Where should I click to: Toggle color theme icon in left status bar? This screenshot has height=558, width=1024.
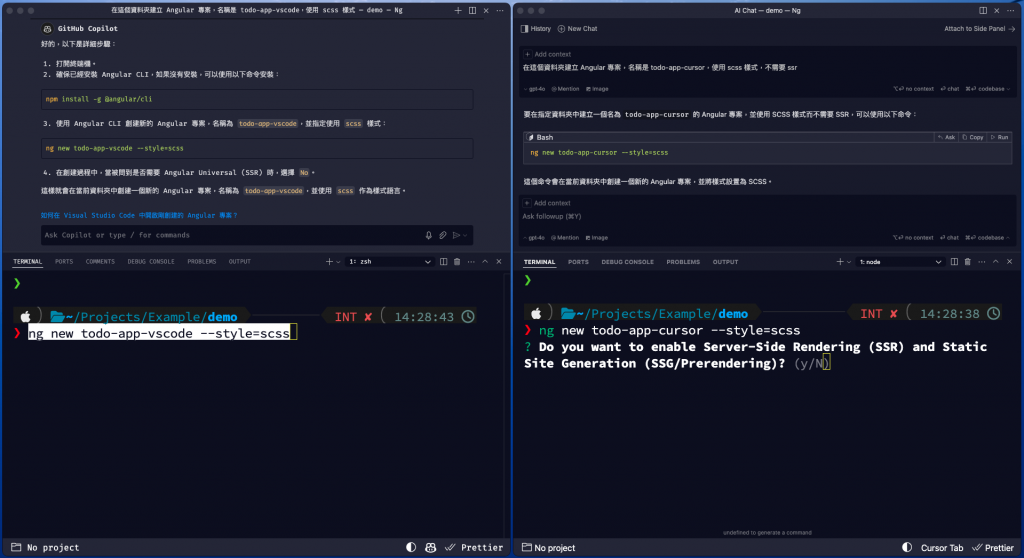[x=411, y=548]
